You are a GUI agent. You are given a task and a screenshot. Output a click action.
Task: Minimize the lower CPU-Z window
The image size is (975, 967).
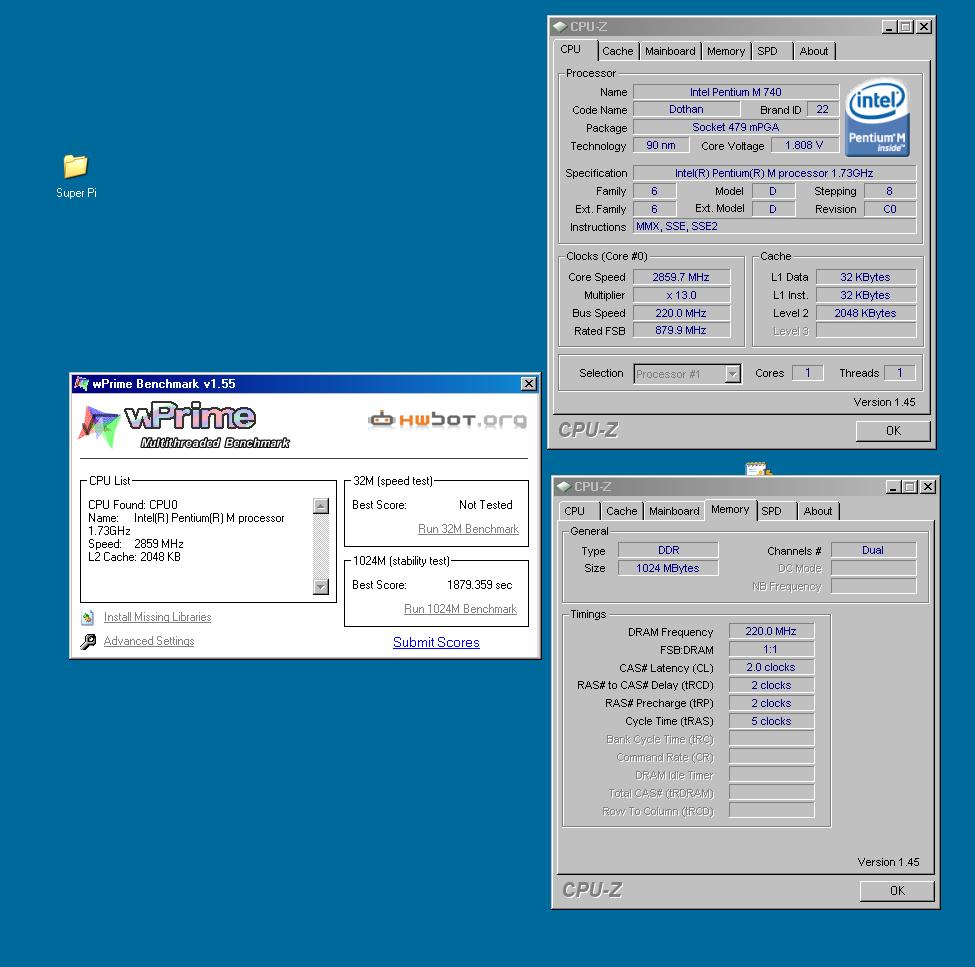(893, 487)
